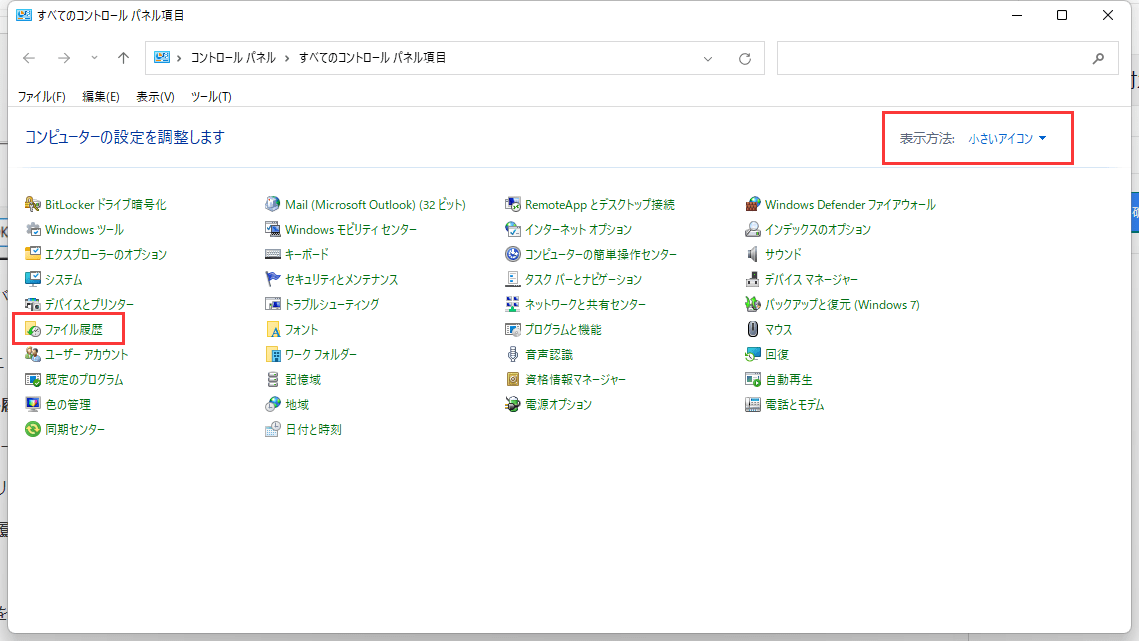Open the ファイル(F) menu
Image resolution: width=1139 pixels, height=641 pixels.
click(x=41, y=96)
